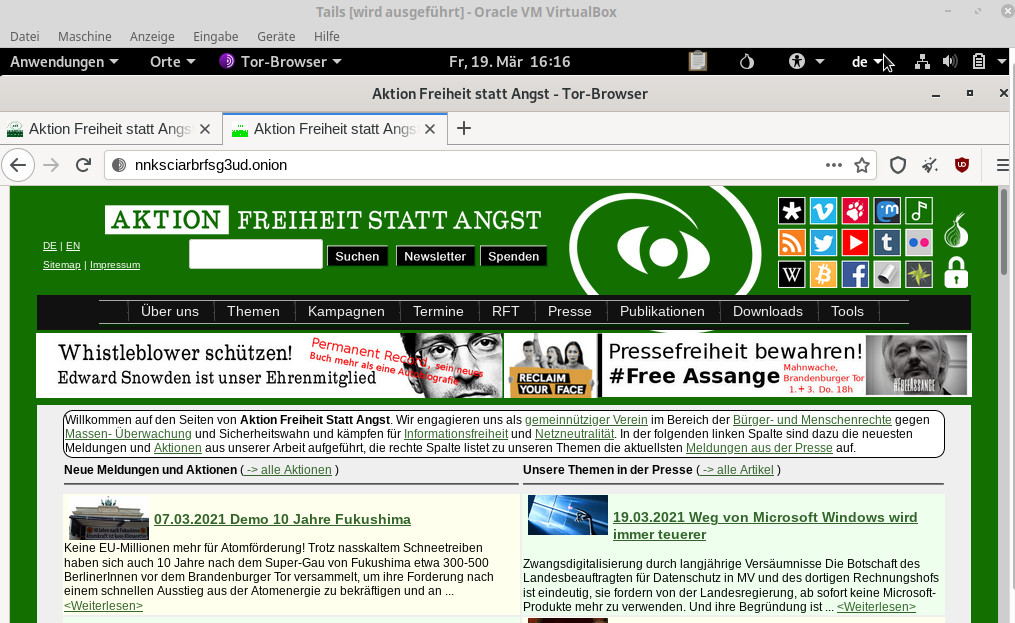Image resolution: width=1015 pixels, height=623 pixels.
Task: Open the Vimeo icon link
Action: tap(823, 210)
